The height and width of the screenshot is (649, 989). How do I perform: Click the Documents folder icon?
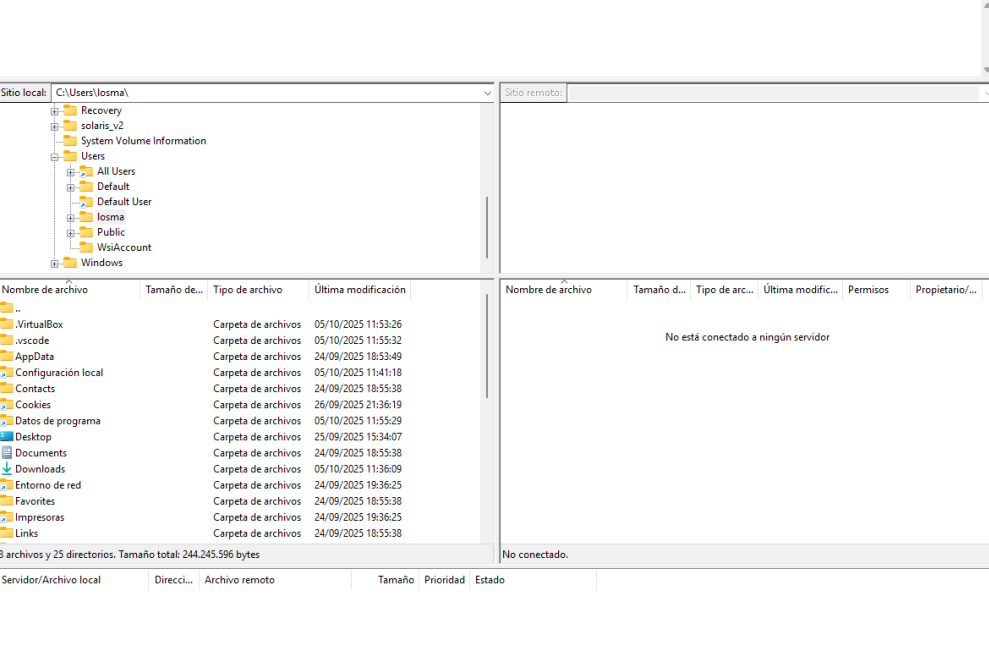pos(7,453)
